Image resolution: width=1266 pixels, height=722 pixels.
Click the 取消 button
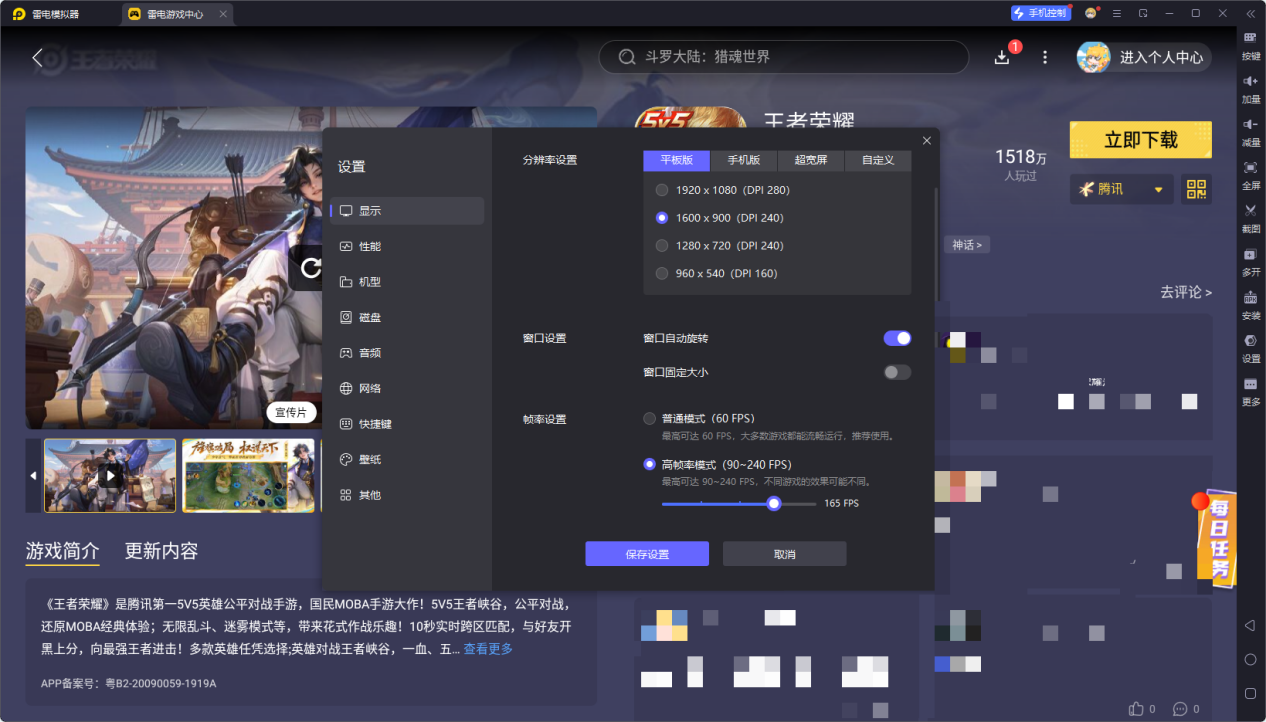point(785,554)
